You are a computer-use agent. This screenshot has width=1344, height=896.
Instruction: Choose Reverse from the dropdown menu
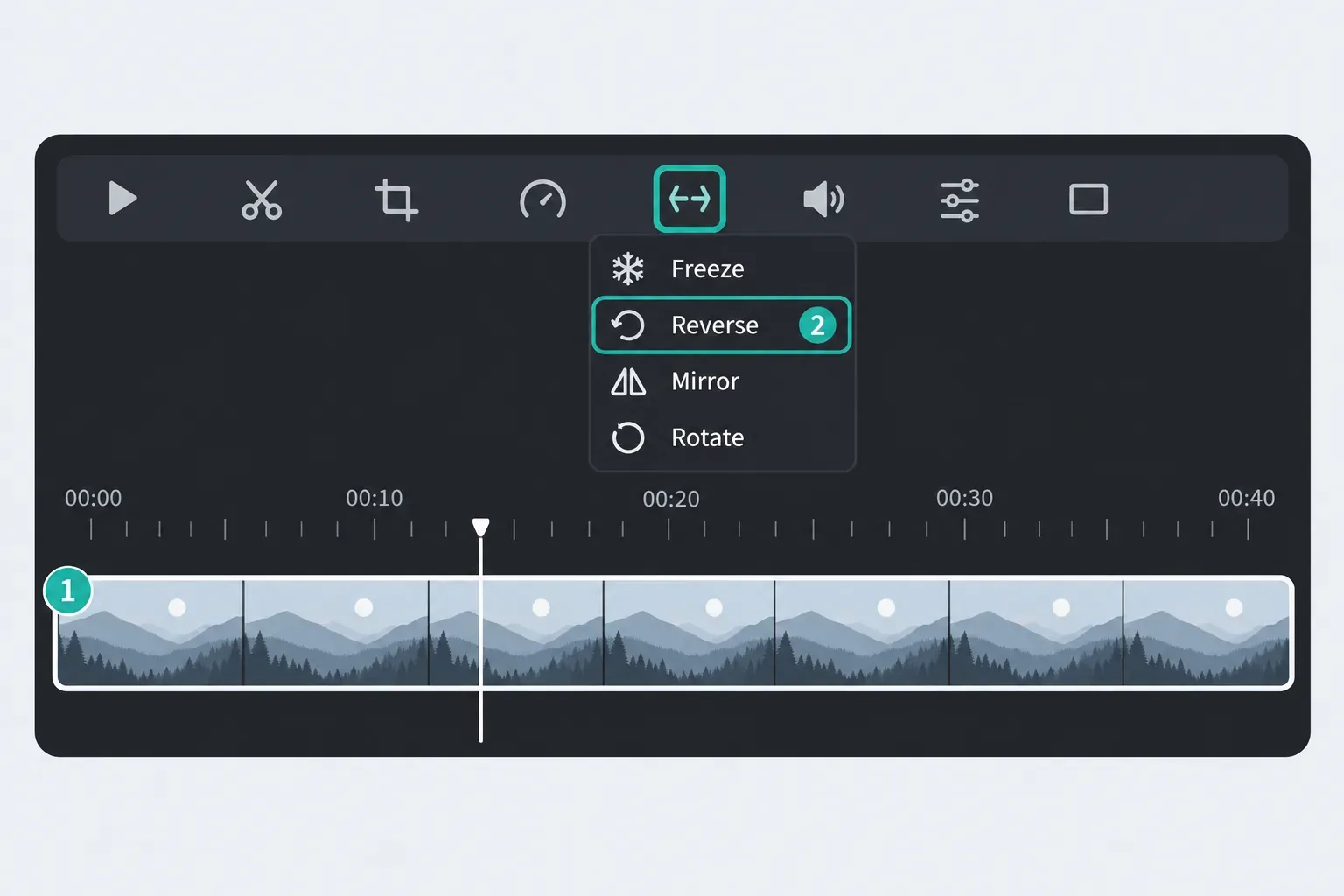[x=722, y=325]
